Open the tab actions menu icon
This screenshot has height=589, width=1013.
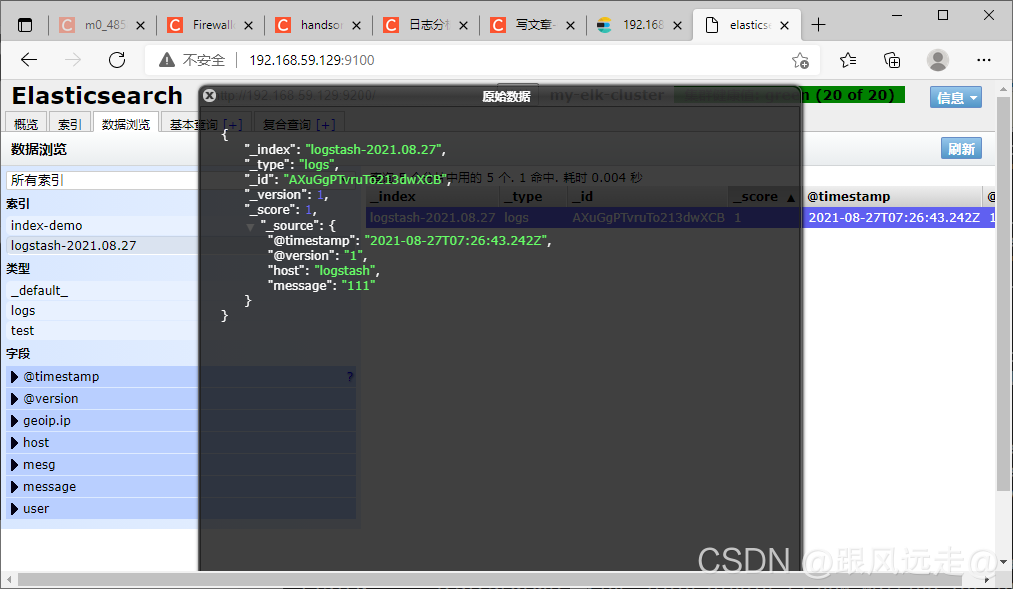(x=25, y=25)
